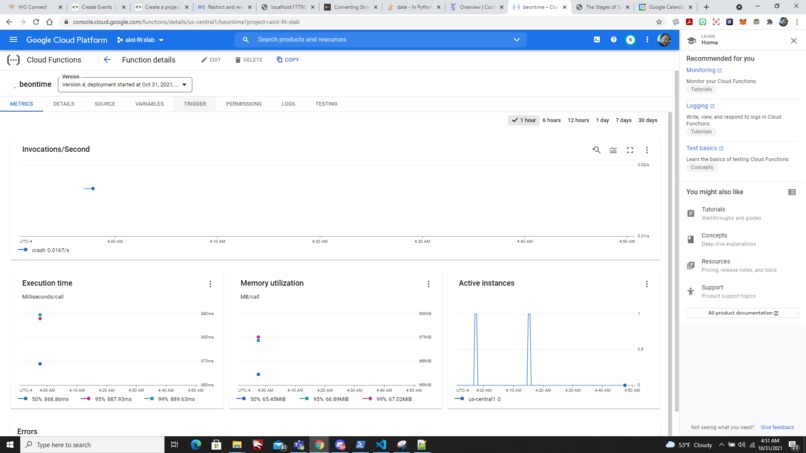Click the browser address bar URL

(x=186, y=22)
